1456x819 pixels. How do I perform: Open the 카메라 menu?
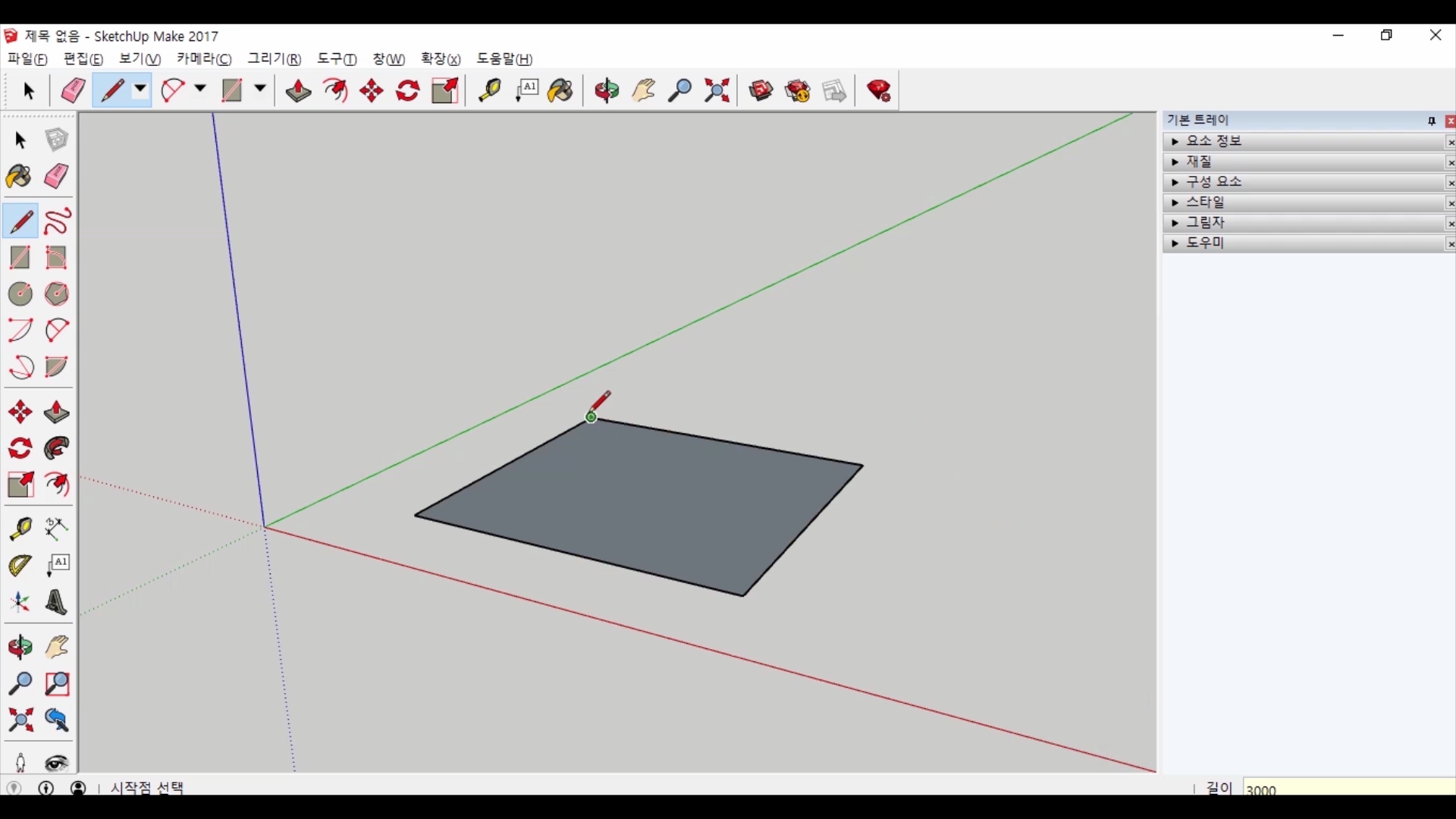point(204,59)
